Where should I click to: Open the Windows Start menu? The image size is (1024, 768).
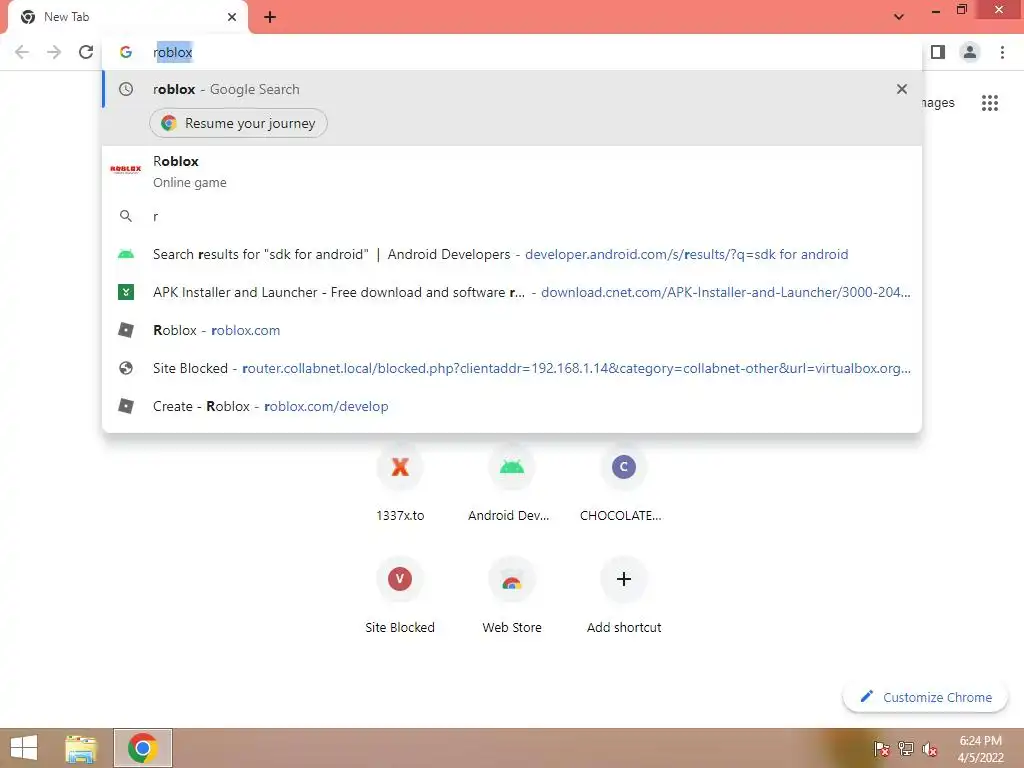point(24,748)
